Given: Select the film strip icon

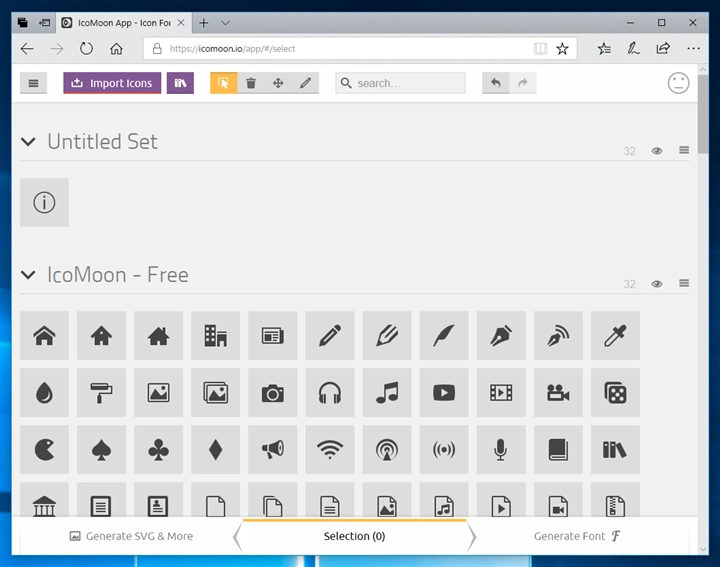Looking at the screenshot, I should 501,393.
